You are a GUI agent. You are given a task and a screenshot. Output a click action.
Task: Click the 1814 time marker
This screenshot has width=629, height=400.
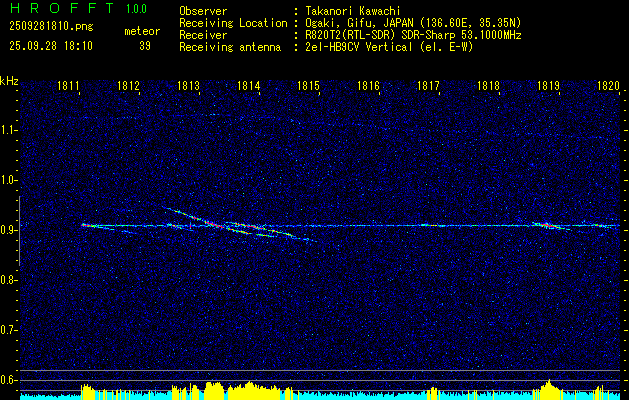(248, 85)
